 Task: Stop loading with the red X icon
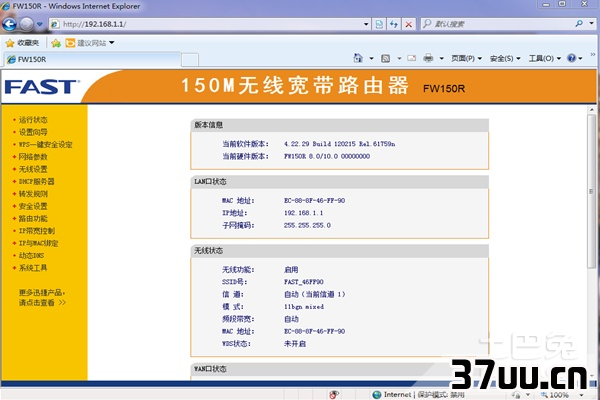coord(409,24)
